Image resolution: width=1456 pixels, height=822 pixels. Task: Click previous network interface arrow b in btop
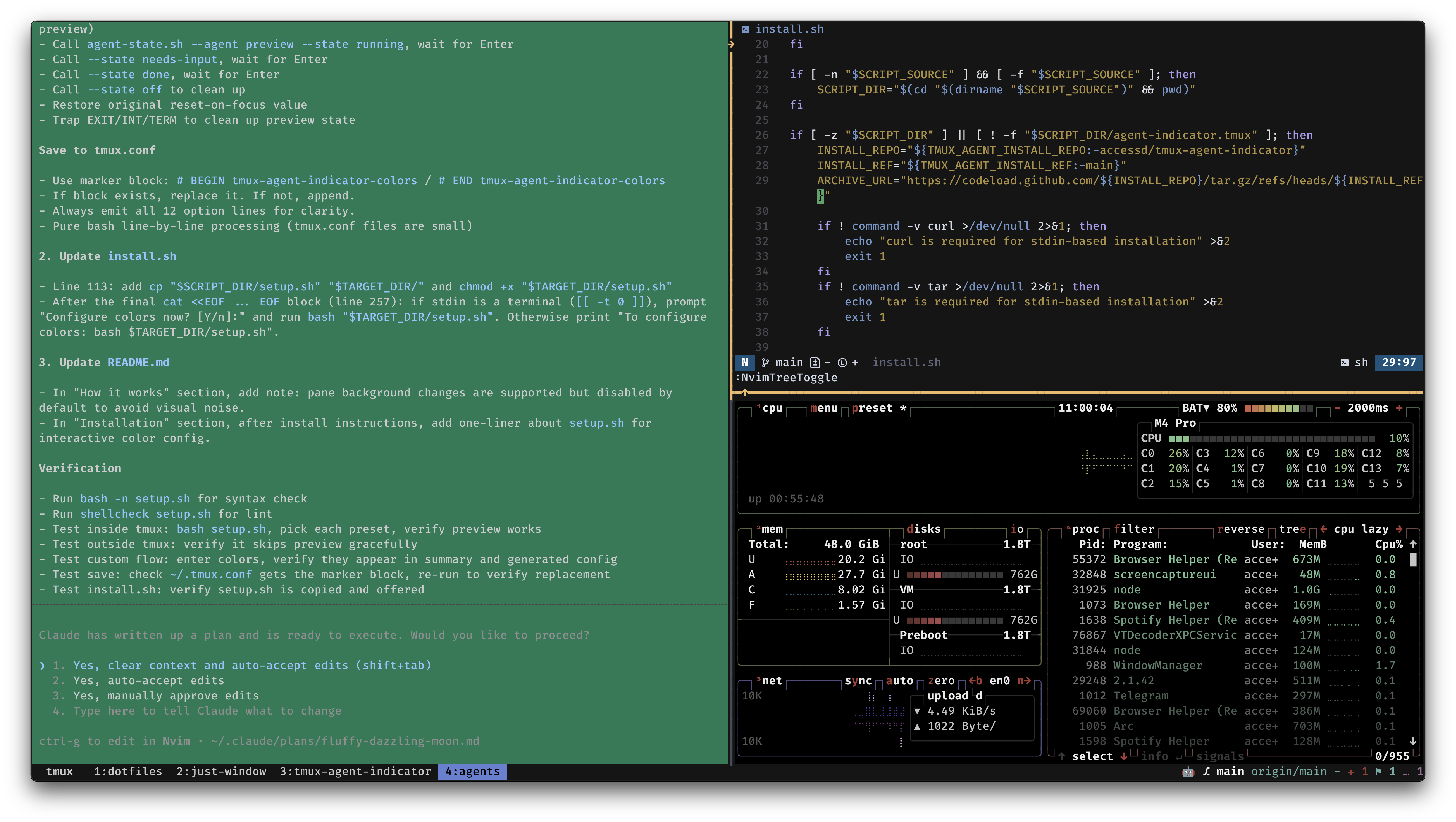point(975,680)
